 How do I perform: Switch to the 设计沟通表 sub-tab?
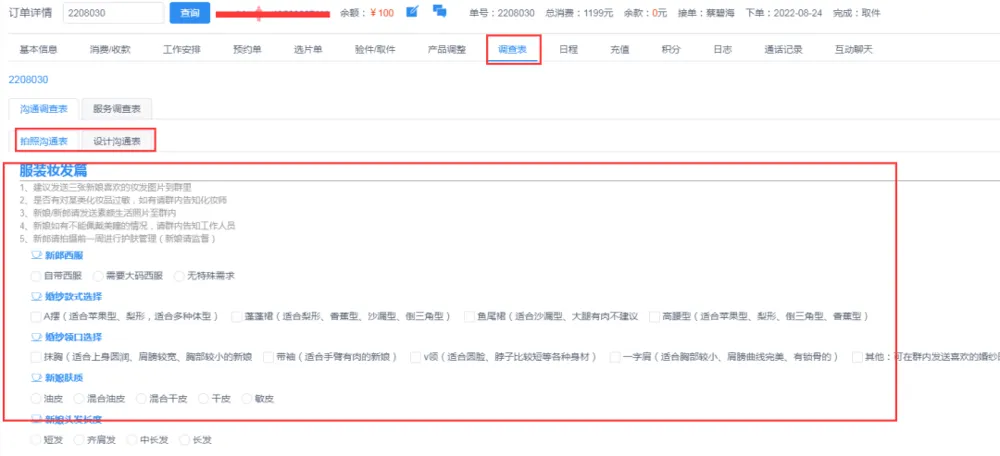point(117,141)
